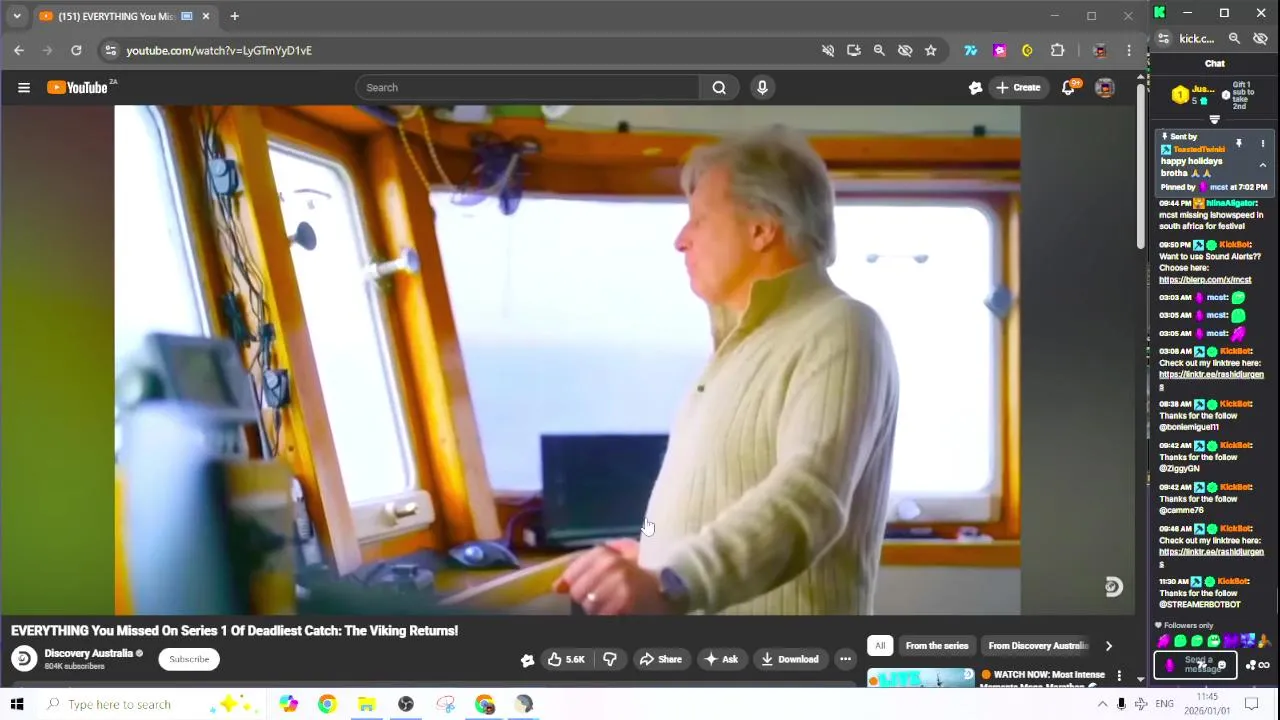Open more actions ellipsis under the video
Image resolution: width=1280 pixels, height=720 pixels.
(845, 659)
